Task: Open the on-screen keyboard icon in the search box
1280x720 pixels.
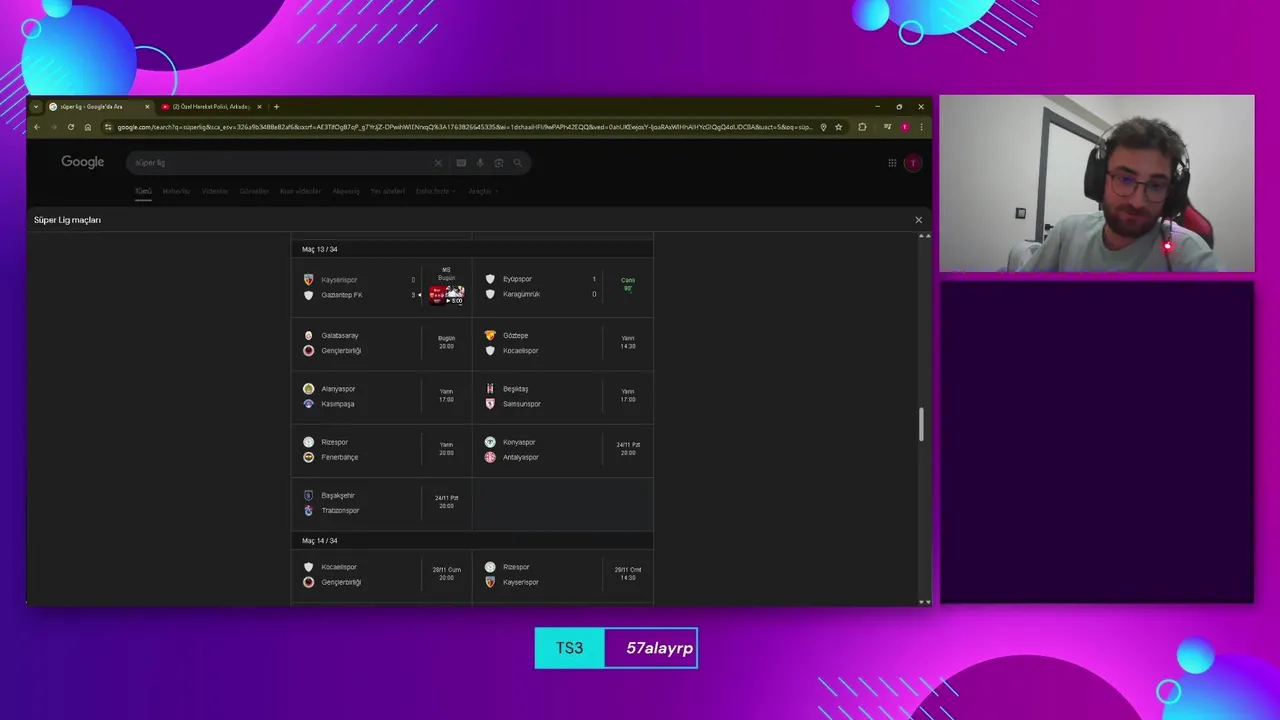Action: 461,163
